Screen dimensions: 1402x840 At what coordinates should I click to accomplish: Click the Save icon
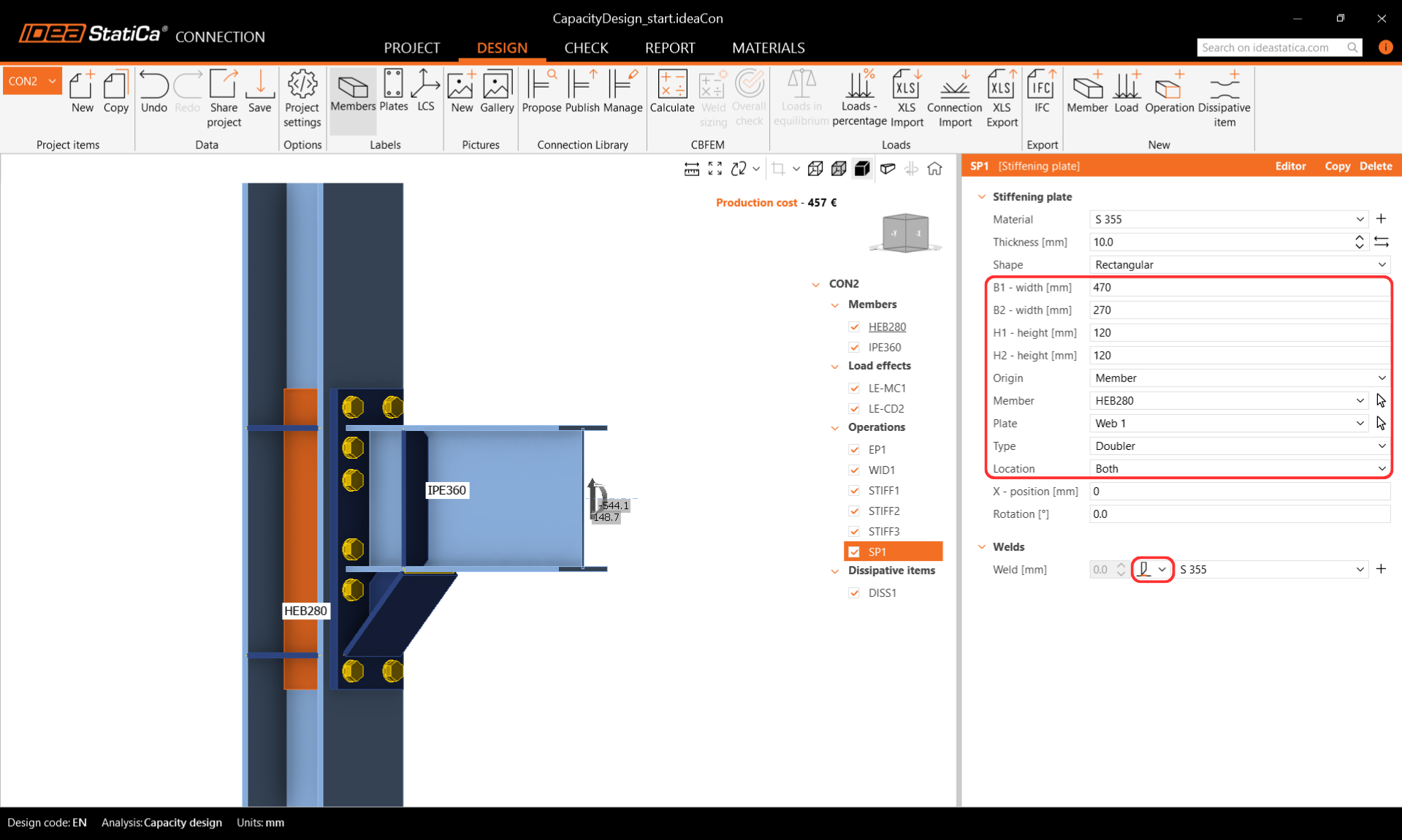click(259, 91)
